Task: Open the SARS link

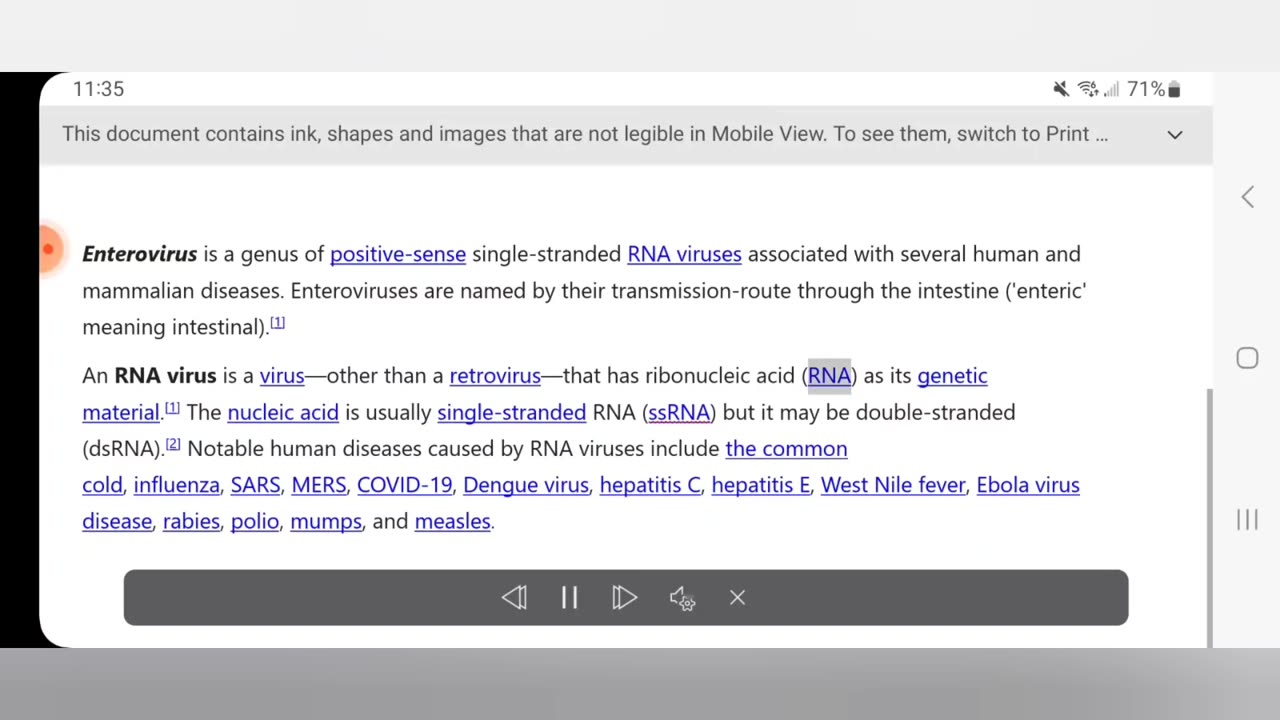Action: [x=255, y=485]
